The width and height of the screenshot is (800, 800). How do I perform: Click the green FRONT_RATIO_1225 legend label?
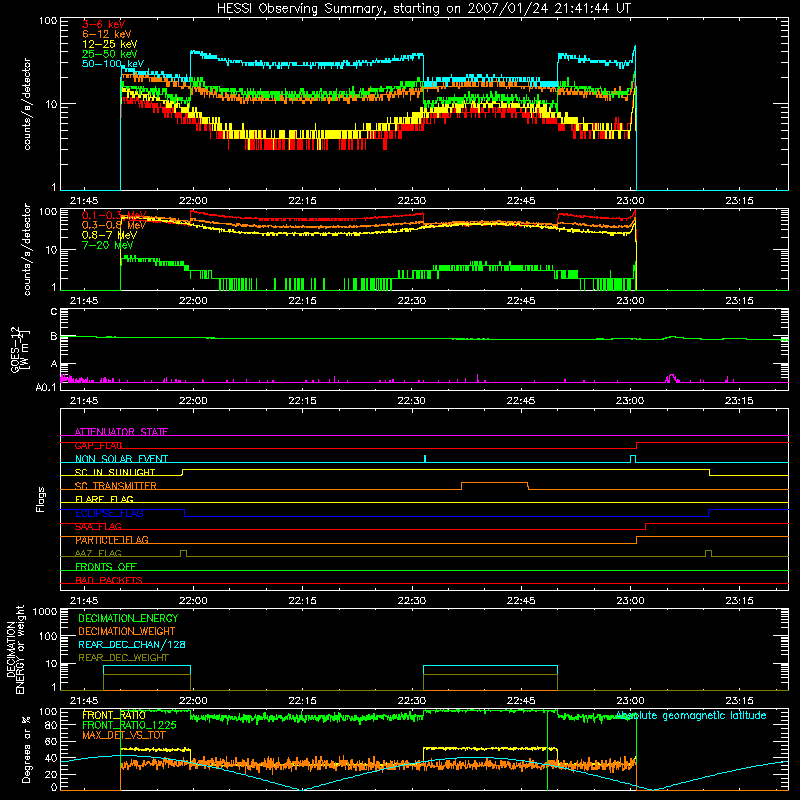coord(129,725)
